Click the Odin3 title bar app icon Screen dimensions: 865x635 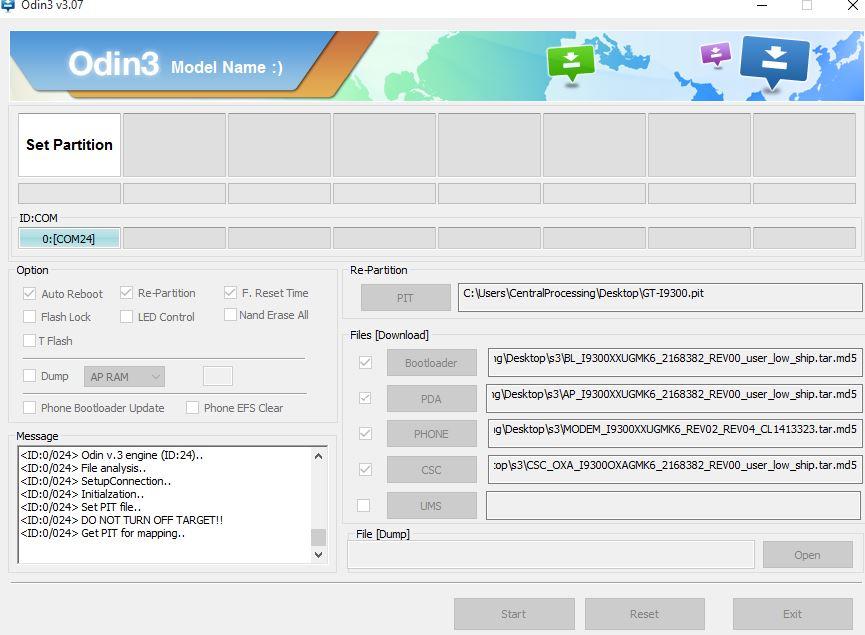7,6
